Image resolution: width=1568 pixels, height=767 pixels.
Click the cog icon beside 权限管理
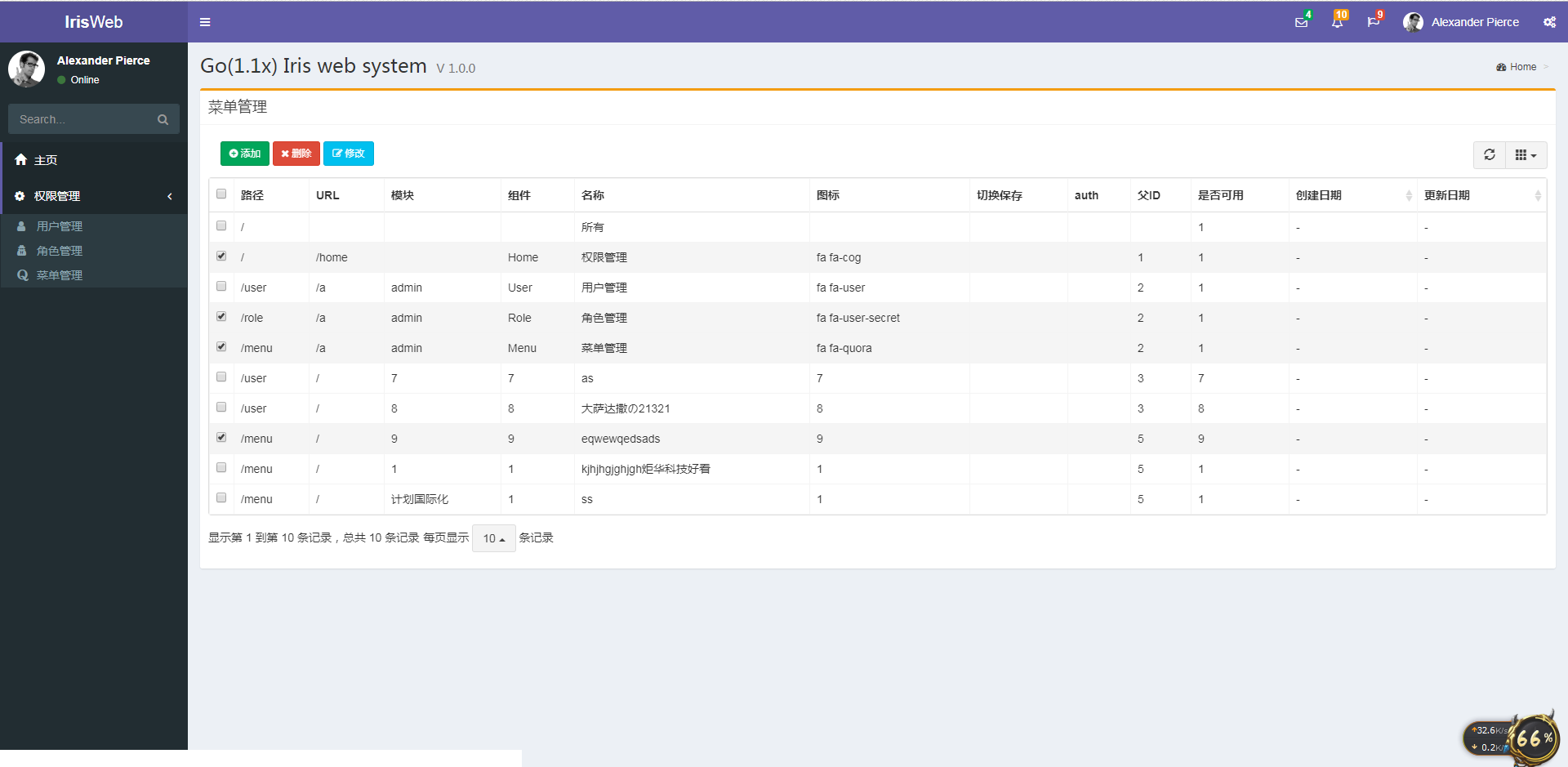click(x=20, y=196)
